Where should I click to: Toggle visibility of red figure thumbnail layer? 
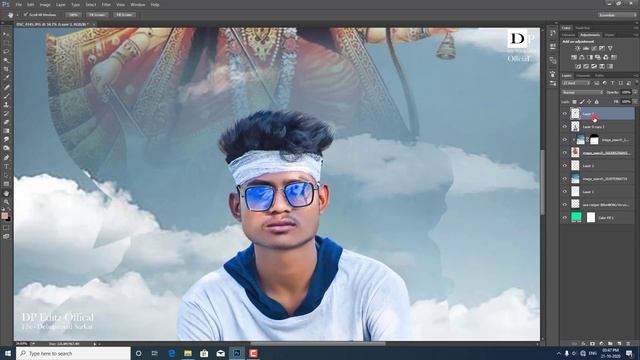coord(565,153)
